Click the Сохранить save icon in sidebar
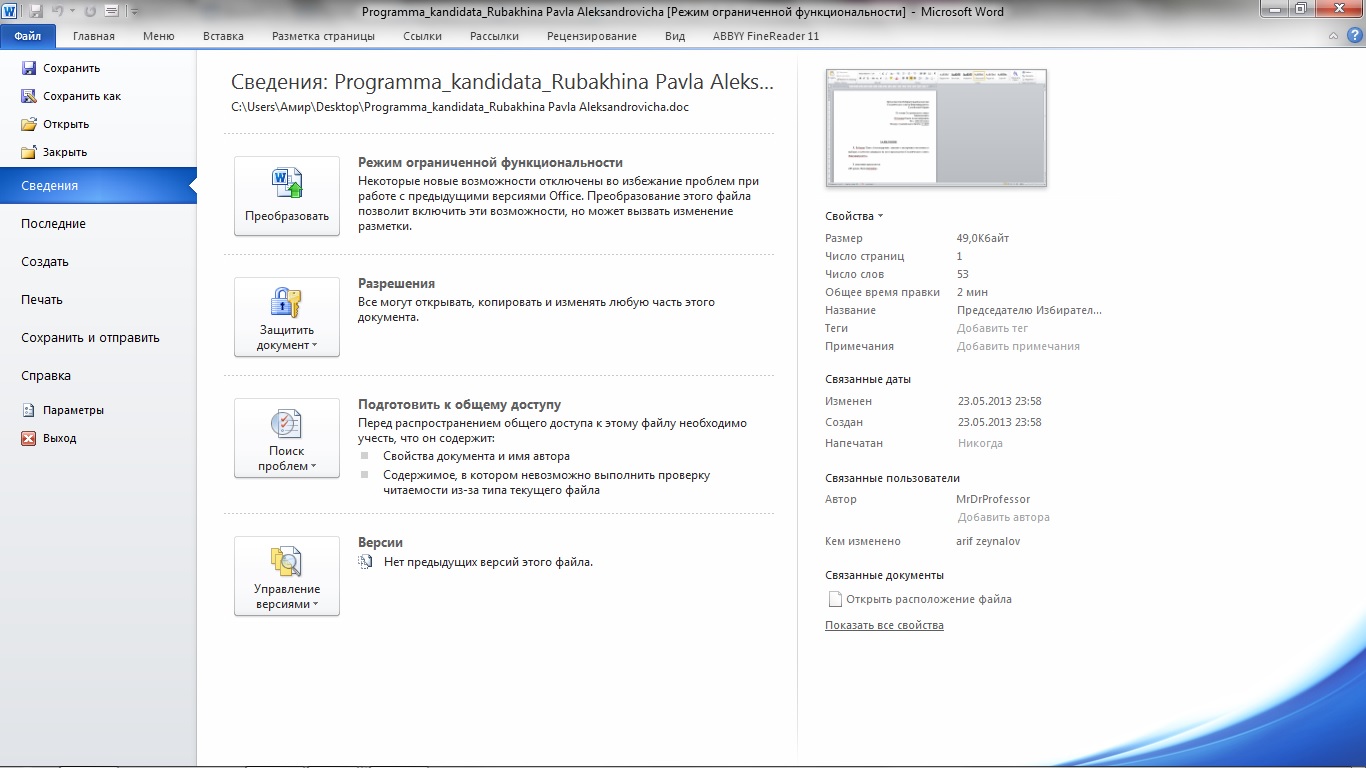 pos(28,68)
